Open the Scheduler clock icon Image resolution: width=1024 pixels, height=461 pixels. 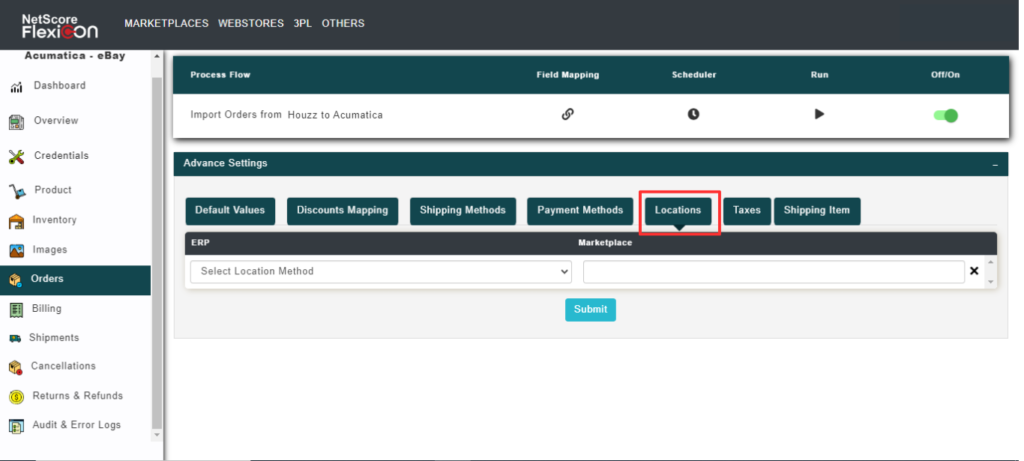coord(693,114)
